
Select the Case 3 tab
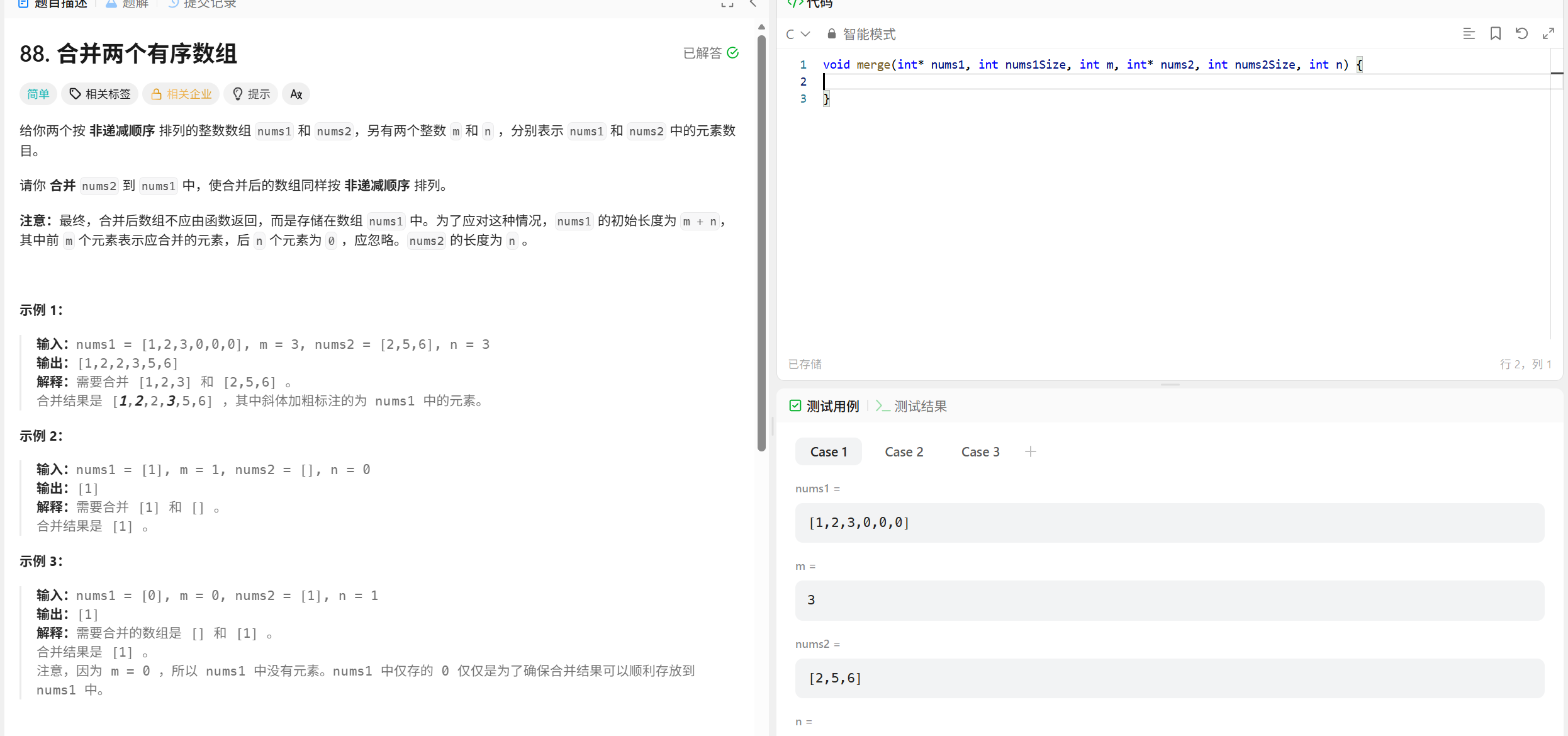[980, 452]
